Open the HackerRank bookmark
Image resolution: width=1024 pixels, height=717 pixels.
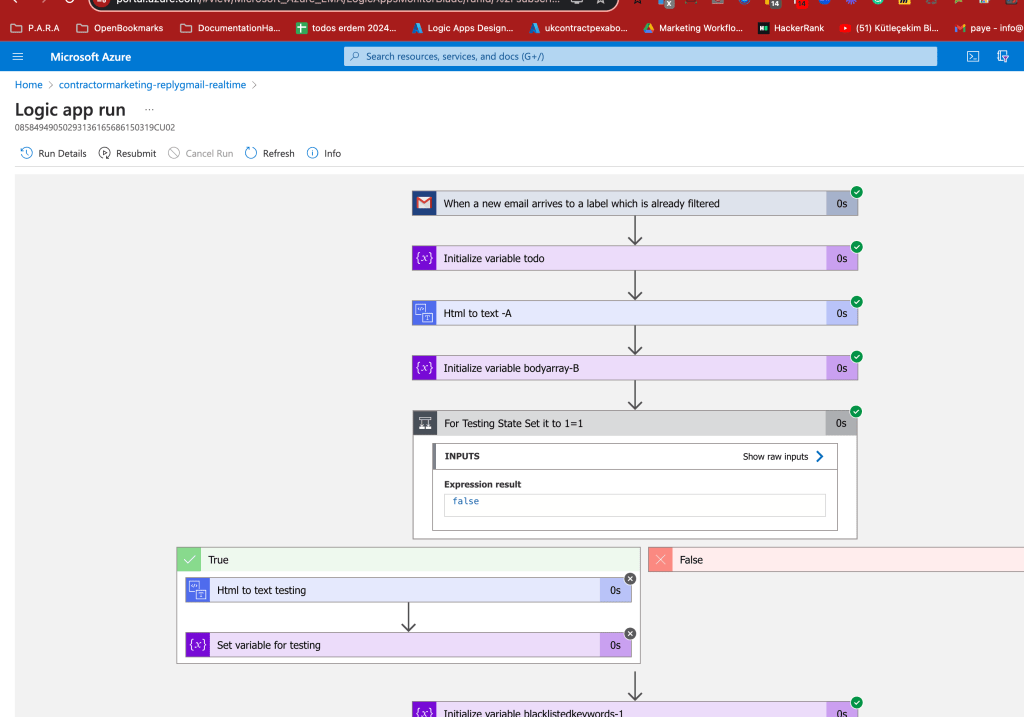(791, 28)
